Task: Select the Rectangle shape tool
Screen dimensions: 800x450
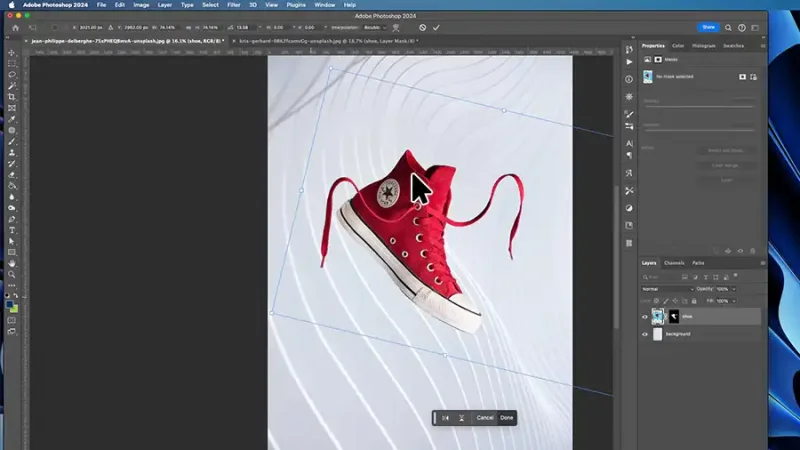Action: tap(12, 253)
